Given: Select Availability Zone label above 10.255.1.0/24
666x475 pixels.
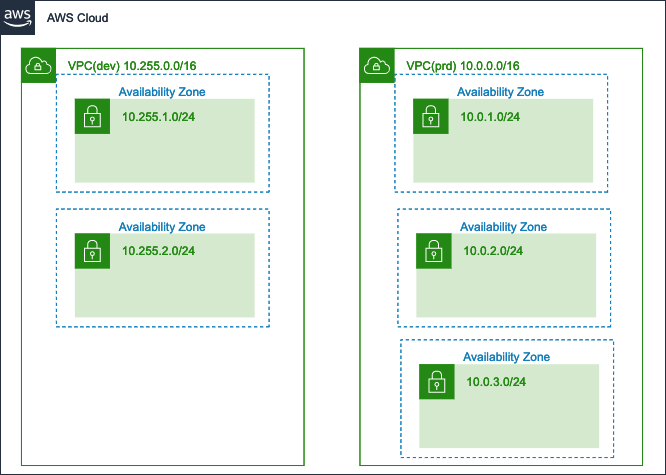Looking at the screenshot, I should click(x=162, y=91).
